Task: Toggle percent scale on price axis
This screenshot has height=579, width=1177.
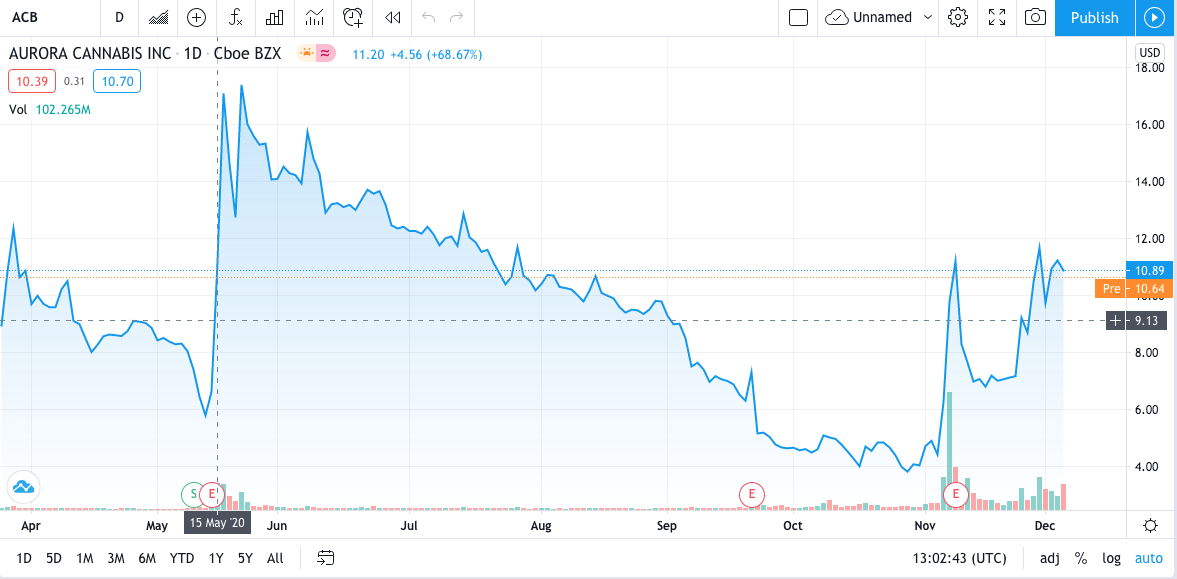Action: (x=1081, y=558)
